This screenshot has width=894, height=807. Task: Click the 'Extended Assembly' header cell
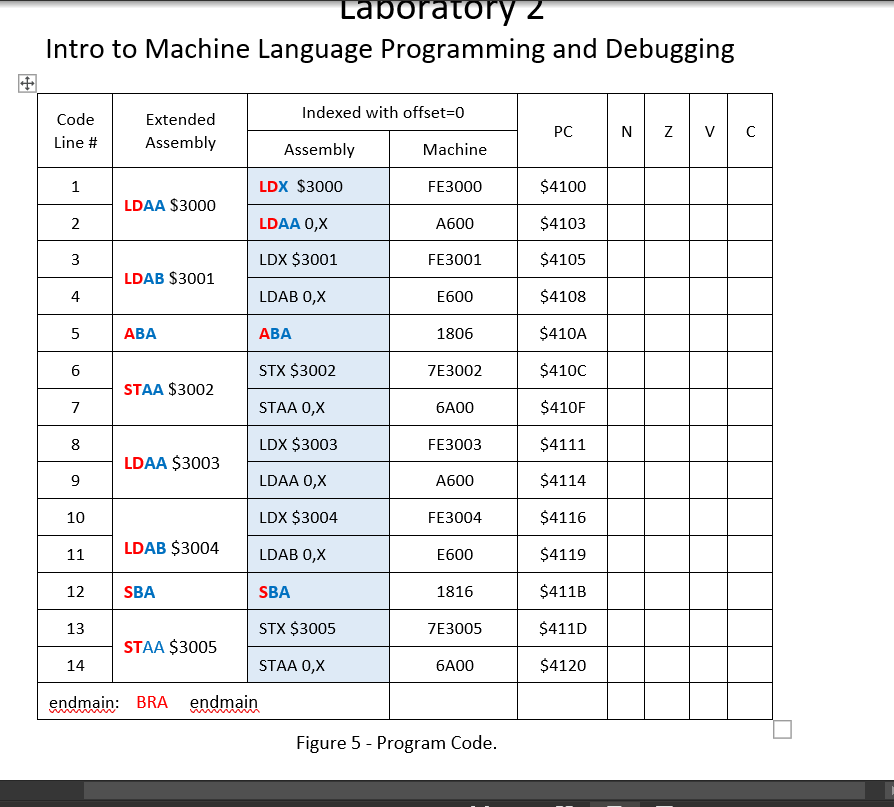coord(180,131)
